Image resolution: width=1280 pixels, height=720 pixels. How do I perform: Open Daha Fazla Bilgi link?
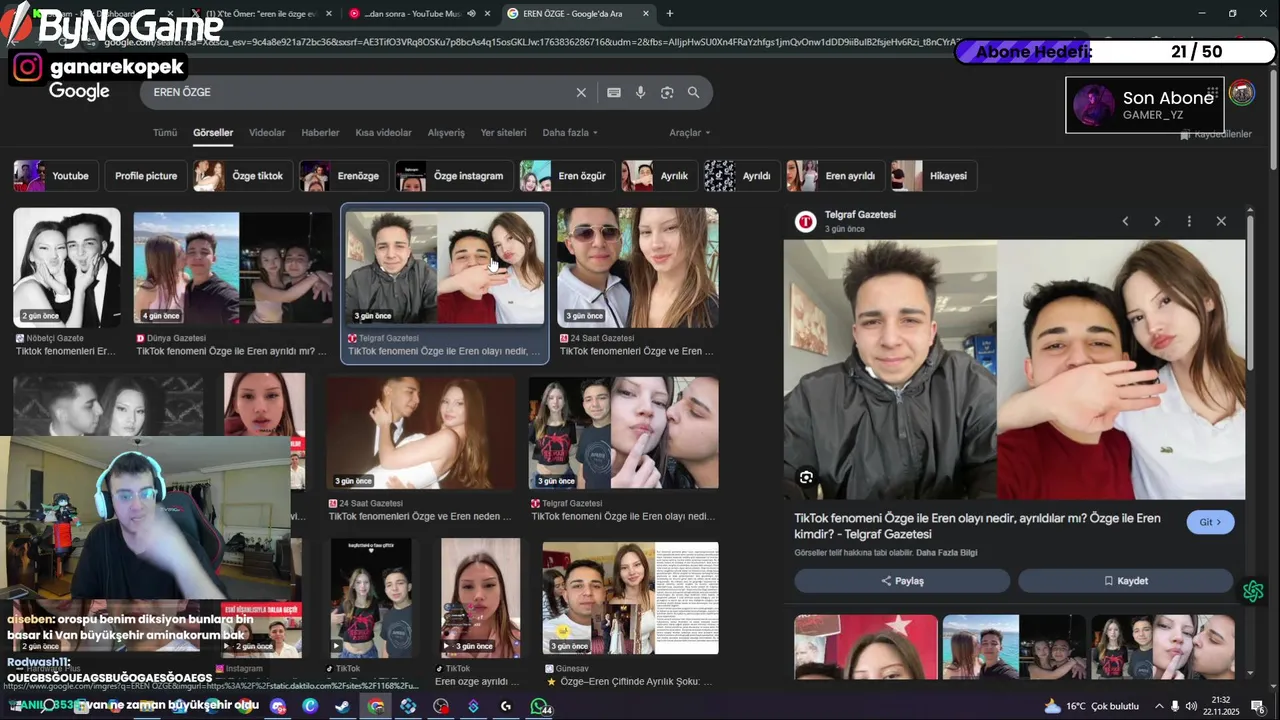point(946,553)
